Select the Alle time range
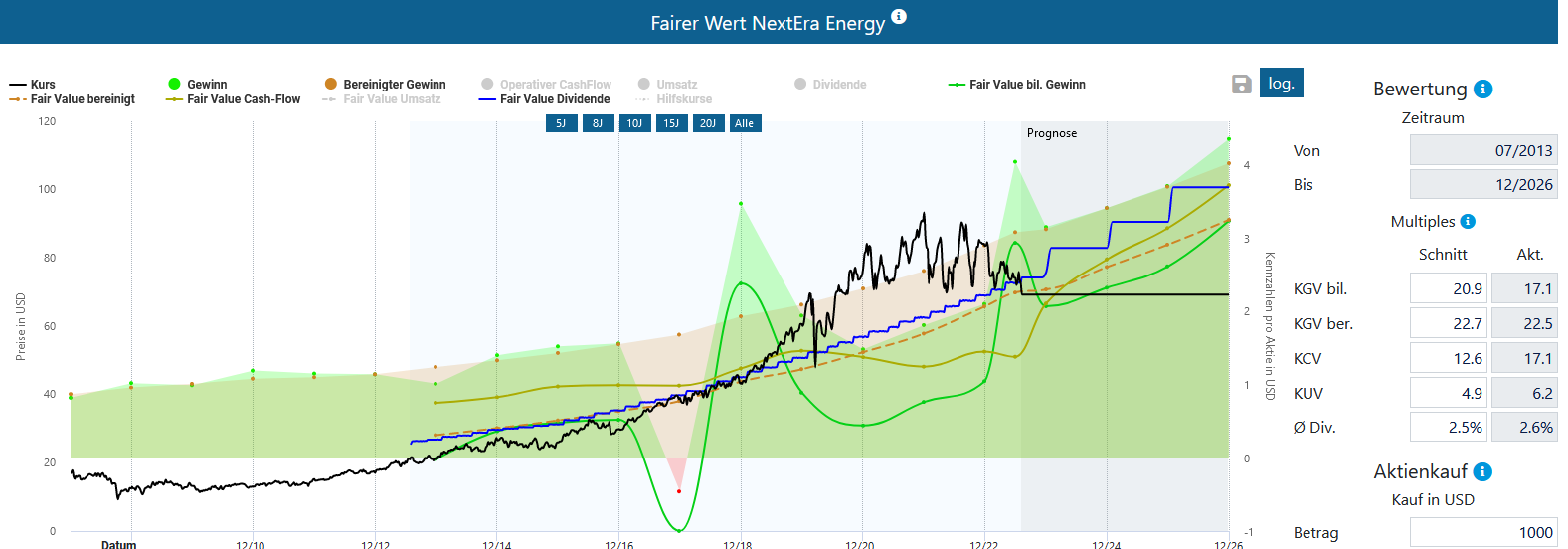 (x=745, y=123)
